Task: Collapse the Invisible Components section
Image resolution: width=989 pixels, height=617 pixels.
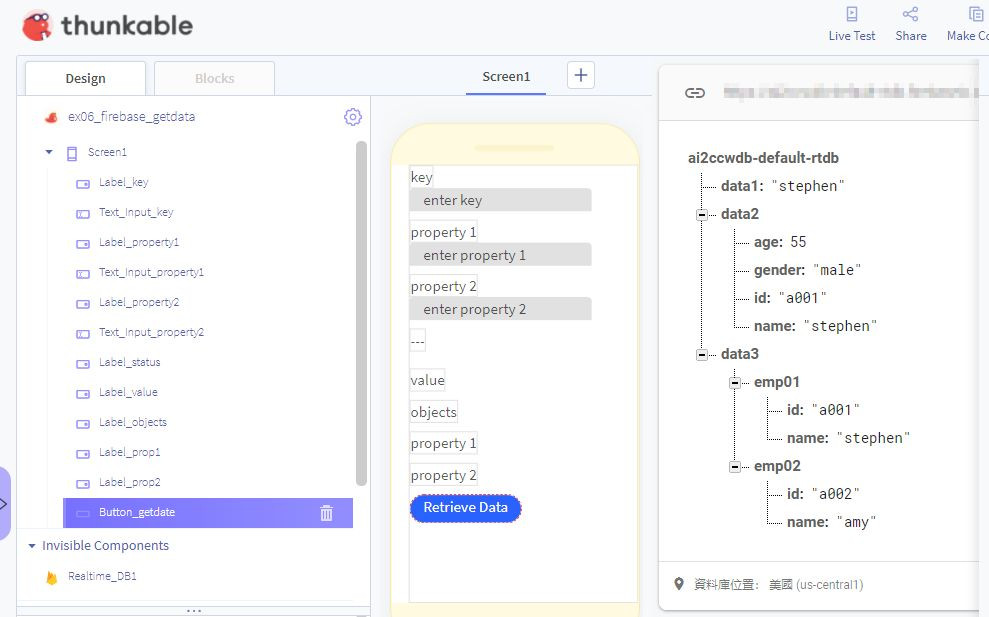Action: point(32,546)
